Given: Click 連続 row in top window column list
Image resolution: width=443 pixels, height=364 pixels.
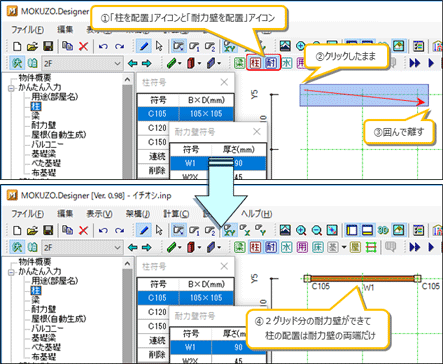Looking at the screenshot, I should coord(153,156).
